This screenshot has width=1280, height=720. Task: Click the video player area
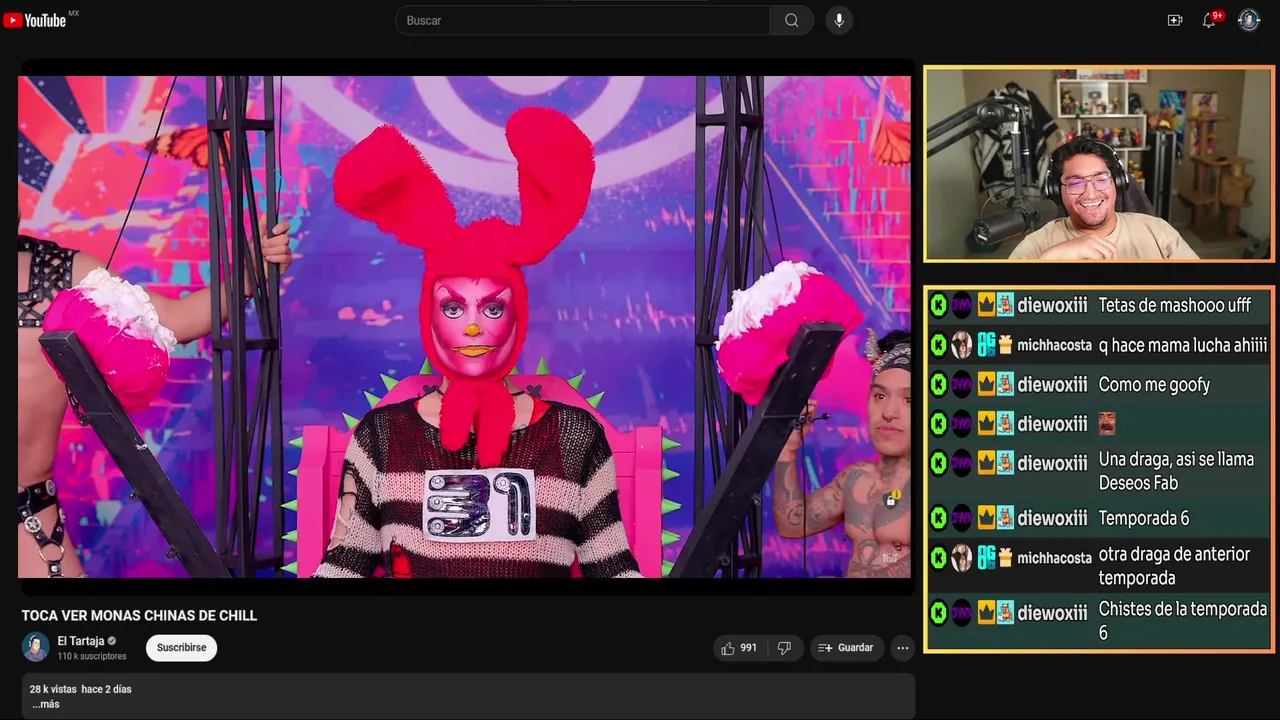(x=465, y=327)
